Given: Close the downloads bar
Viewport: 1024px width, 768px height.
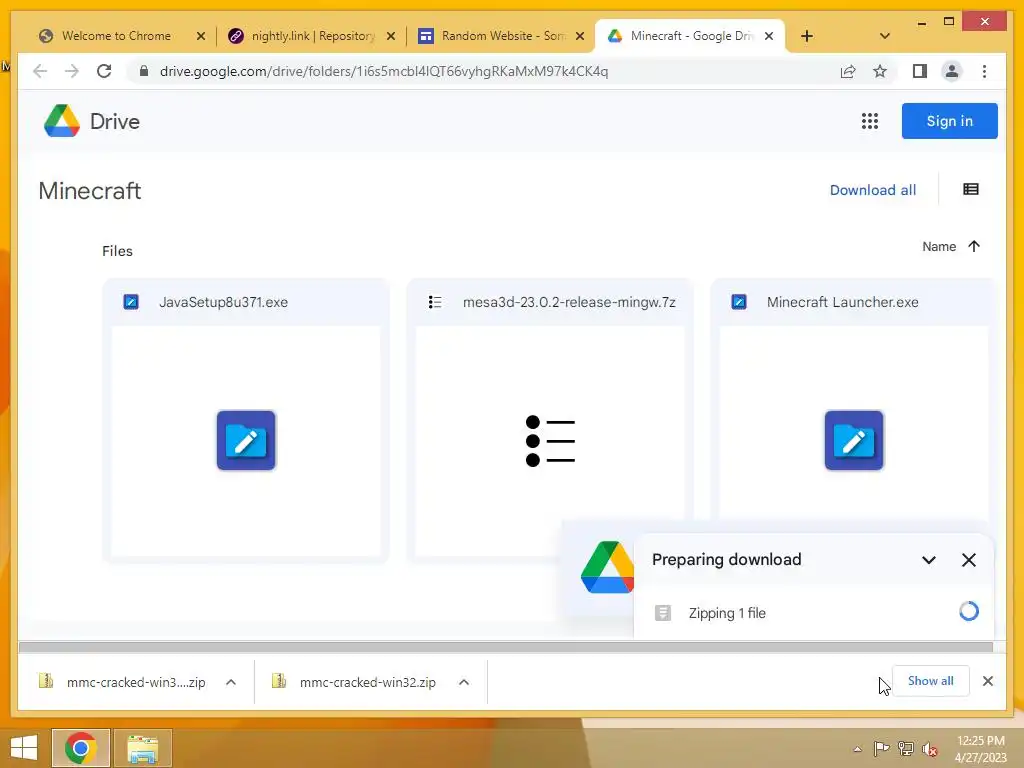Looking at the screenshot, I should pos(987,681).
